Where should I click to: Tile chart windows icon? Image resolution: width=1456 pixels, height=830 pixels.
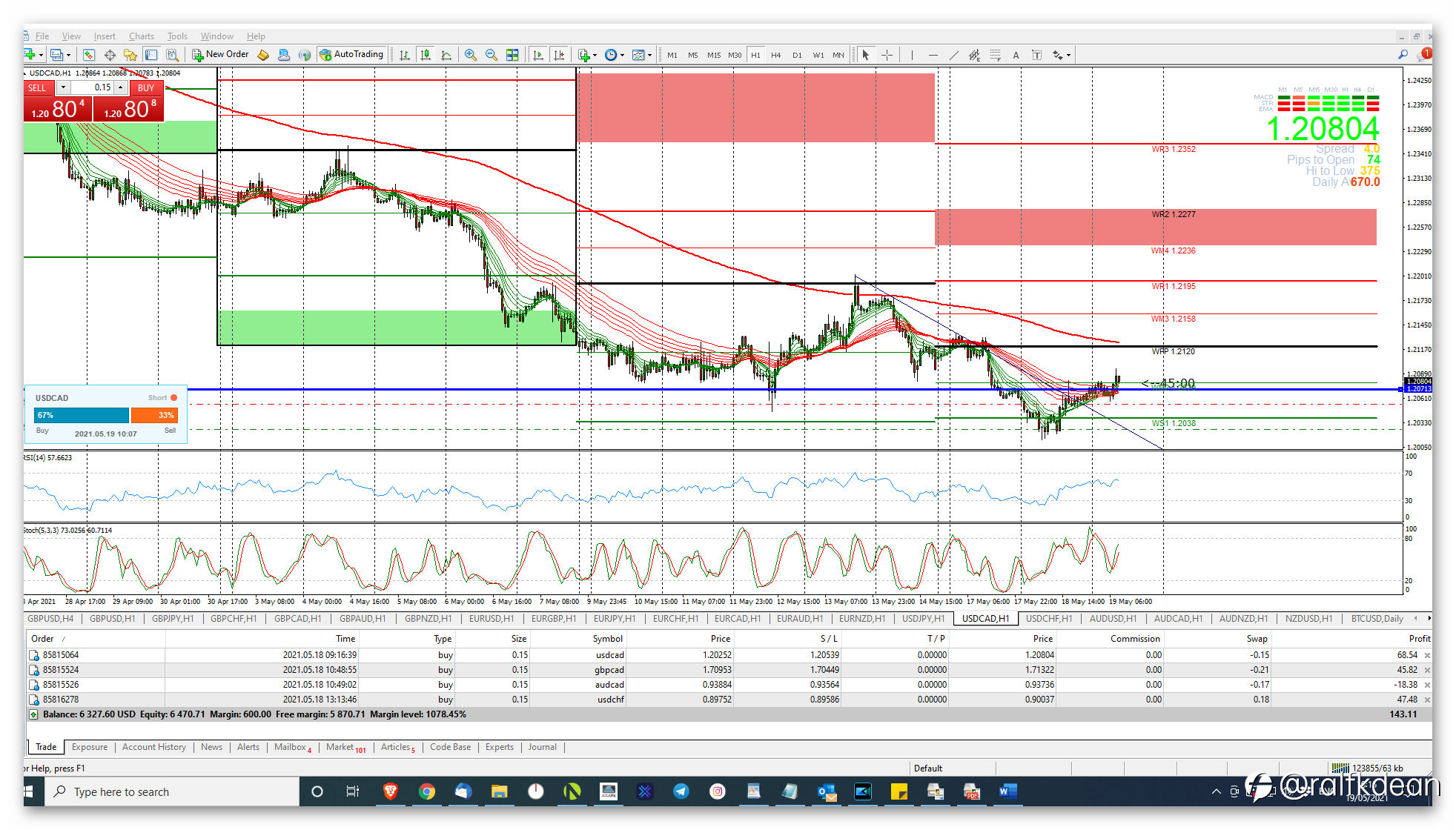coord(512,55)
